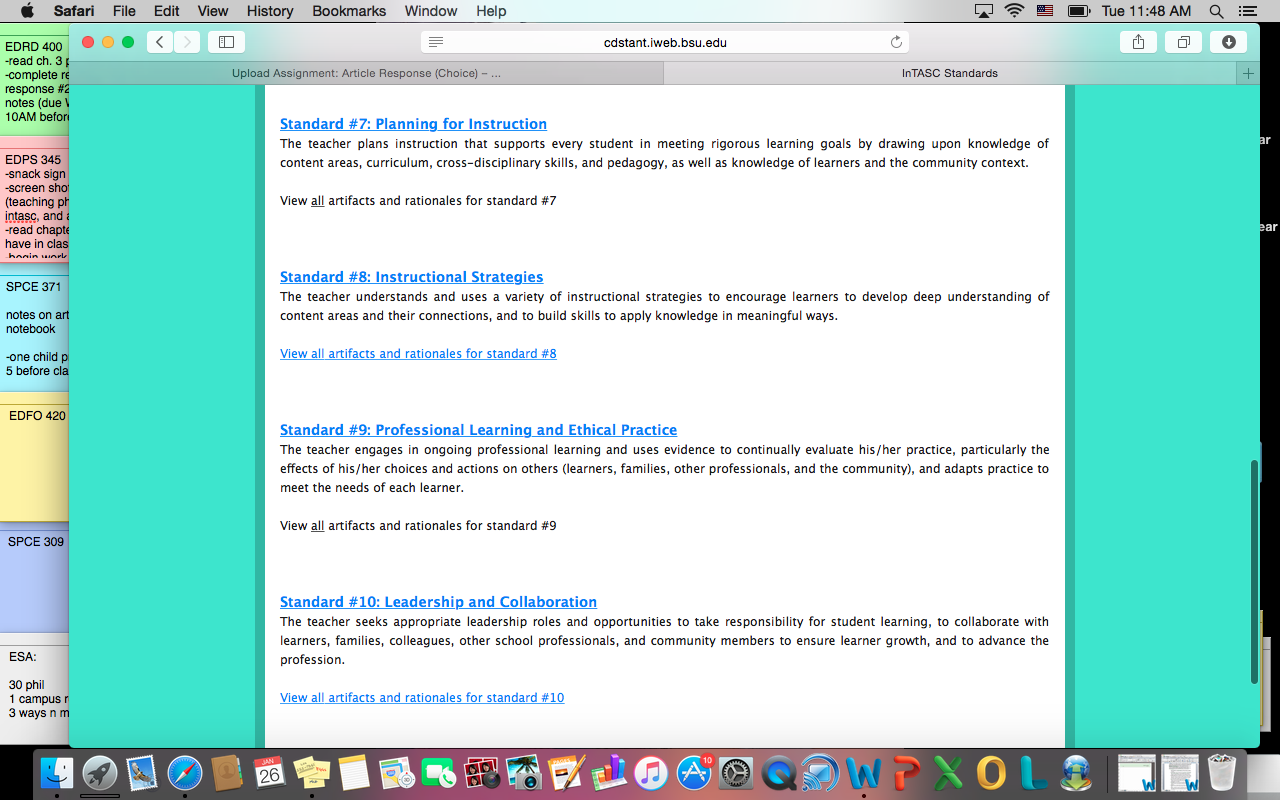The height and width of the screenshot is (800, 1280).
Task: Launch App Store from the Dock
Action: click(694, 773)
